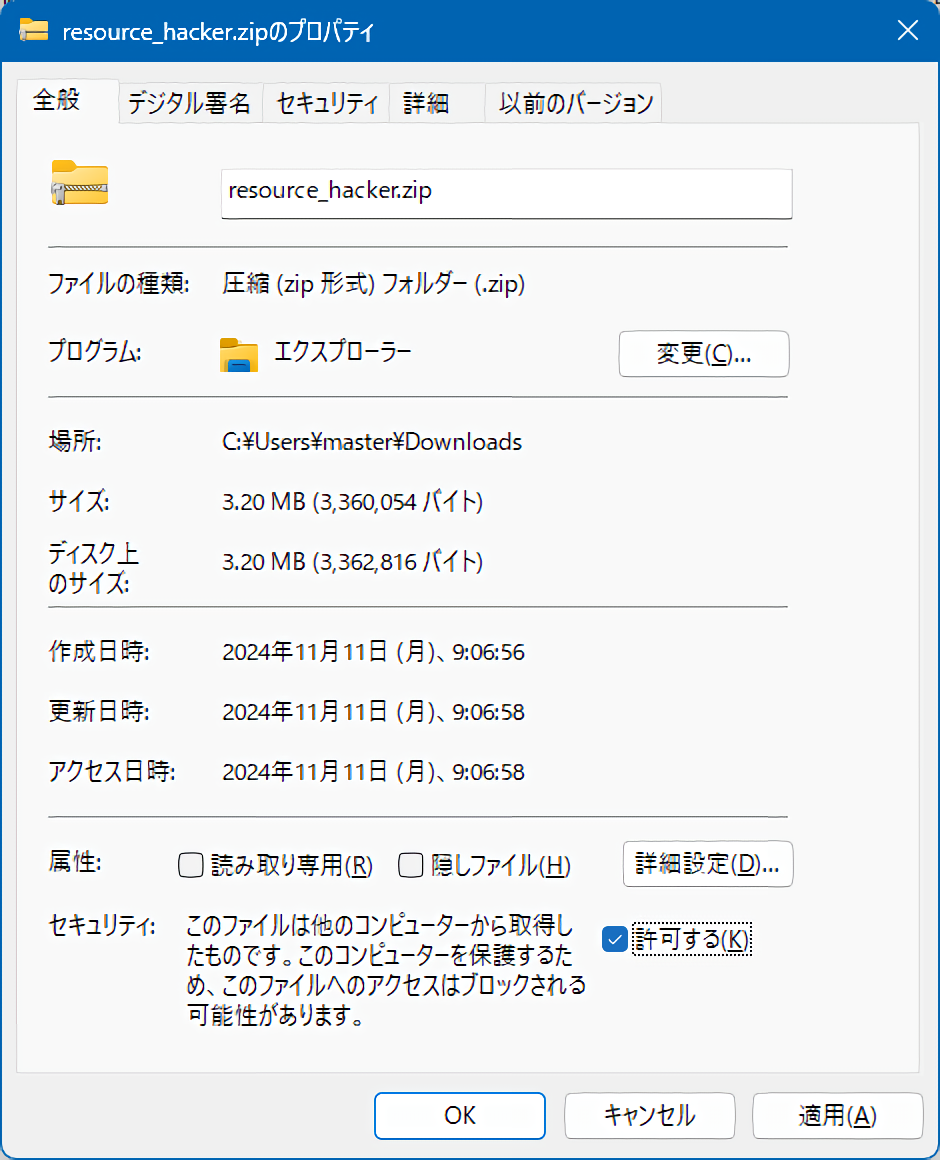940x1160 pixels.
Task: Click the Explorer (エクスプローラー) program icon
Action: (x=239, y=354)
